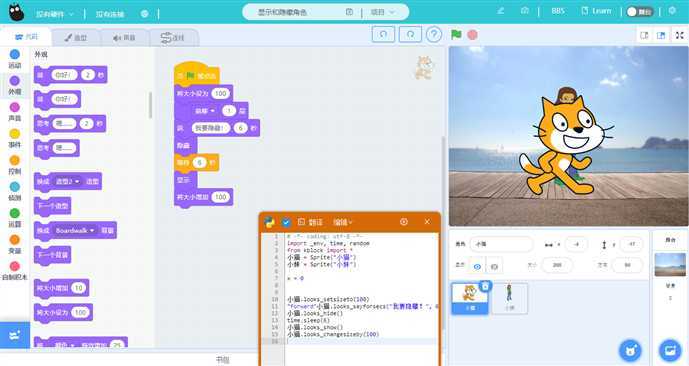Select the magenta Sound category

coord(15,112)
